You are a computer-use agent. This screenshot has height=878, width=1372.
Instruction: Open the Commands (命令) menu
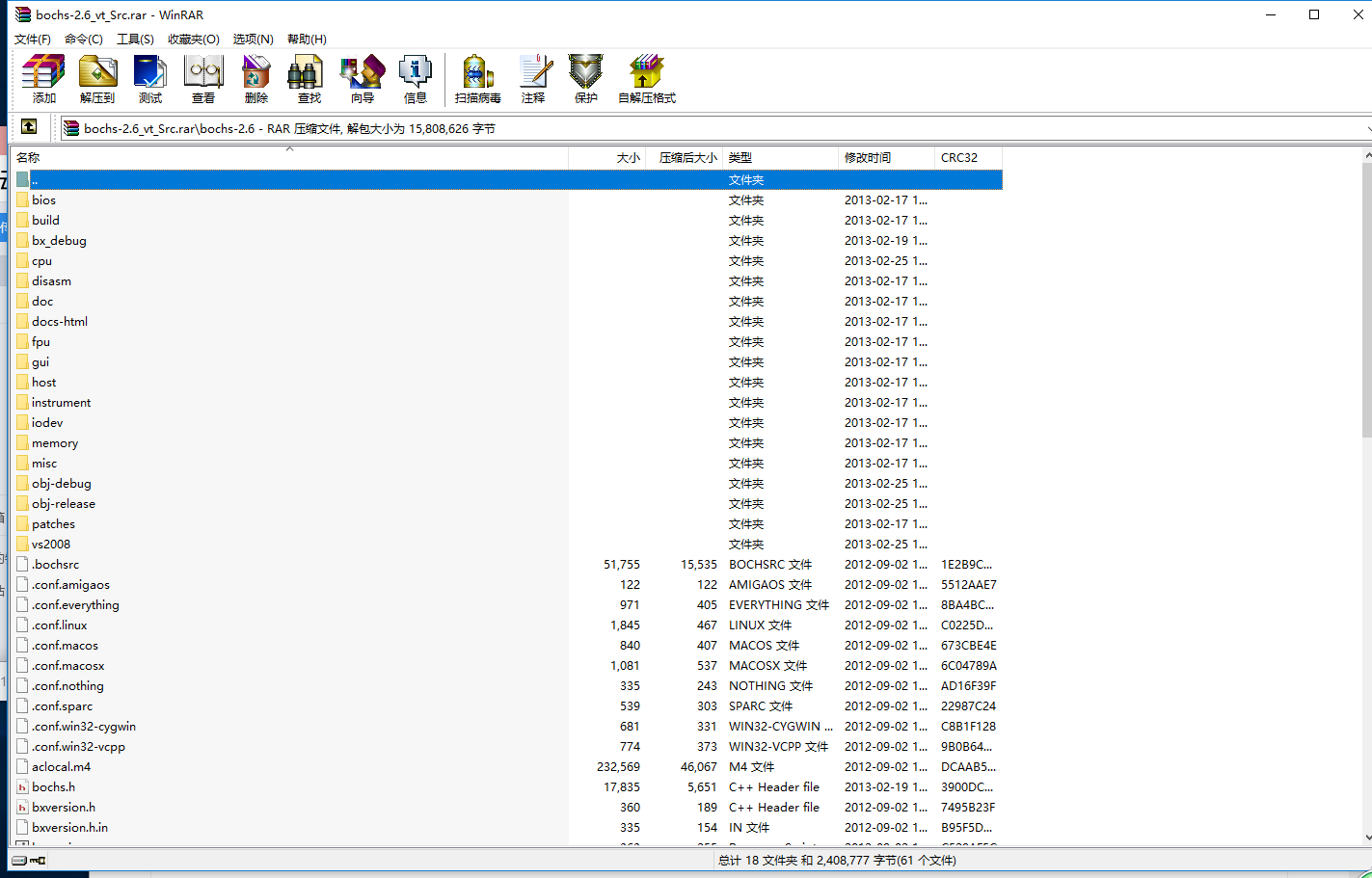pos(84,40)
